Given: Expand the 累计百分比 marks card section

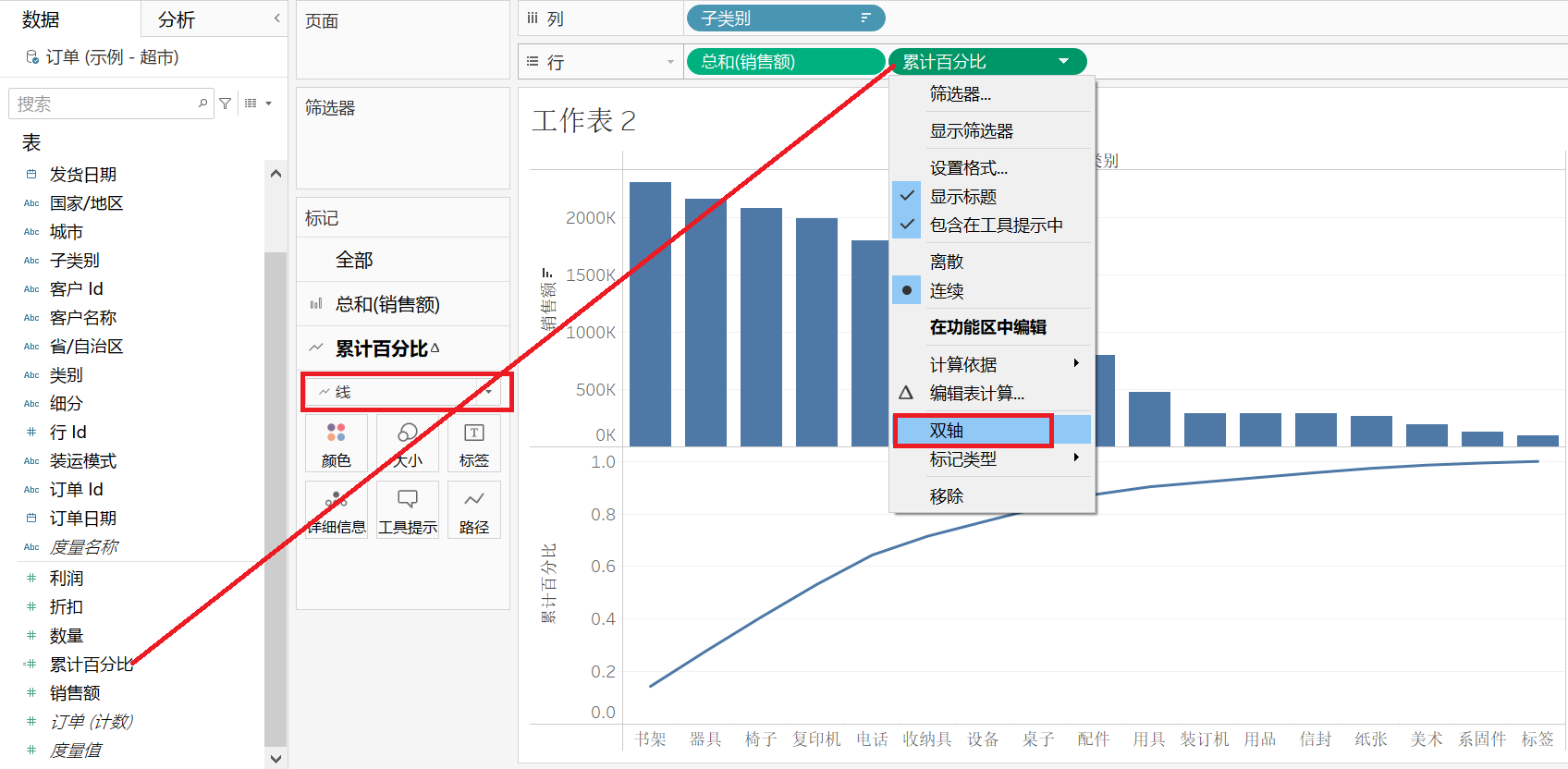Looking at the screenshot, I should point(403,348).
